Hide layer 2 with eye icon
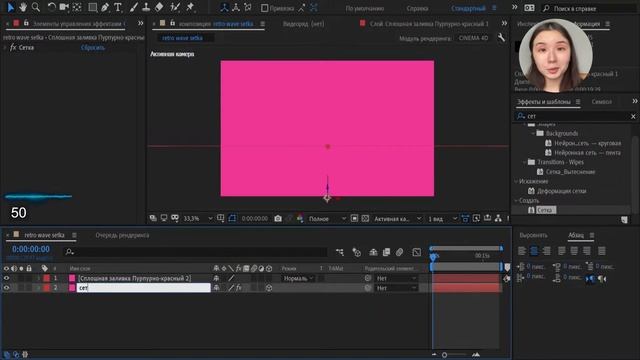The width and height of the screenshot is (640, 360). pos(6,288)
